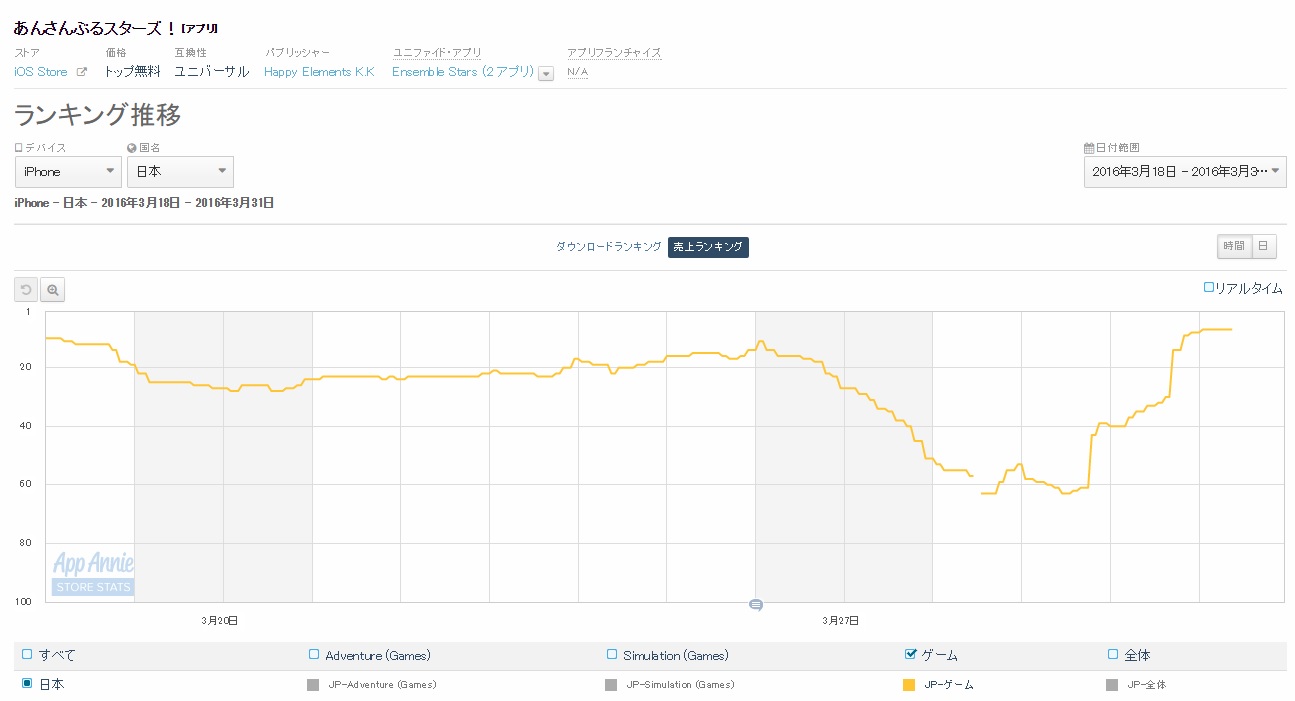Select the 日 granularity button
Image resolution: width=1295 pixels, height=701 pixels.
pyautogui.click(x=1263, y=246)
